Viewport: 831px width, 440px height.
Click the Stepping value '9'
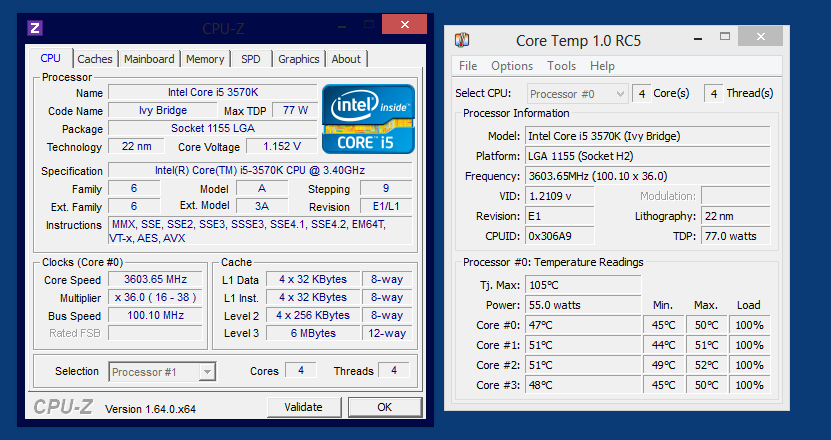pos(386,188)
